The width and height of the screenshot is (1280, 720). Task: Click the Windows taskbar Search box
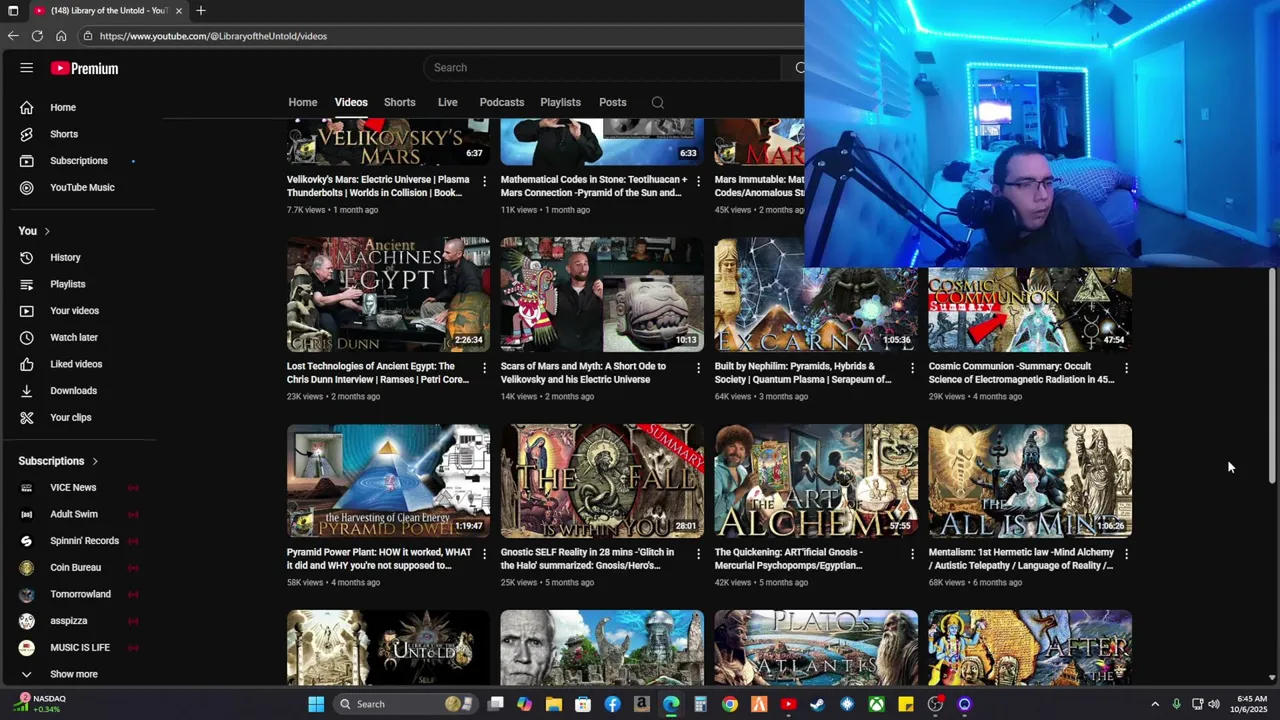pos(404,704)
